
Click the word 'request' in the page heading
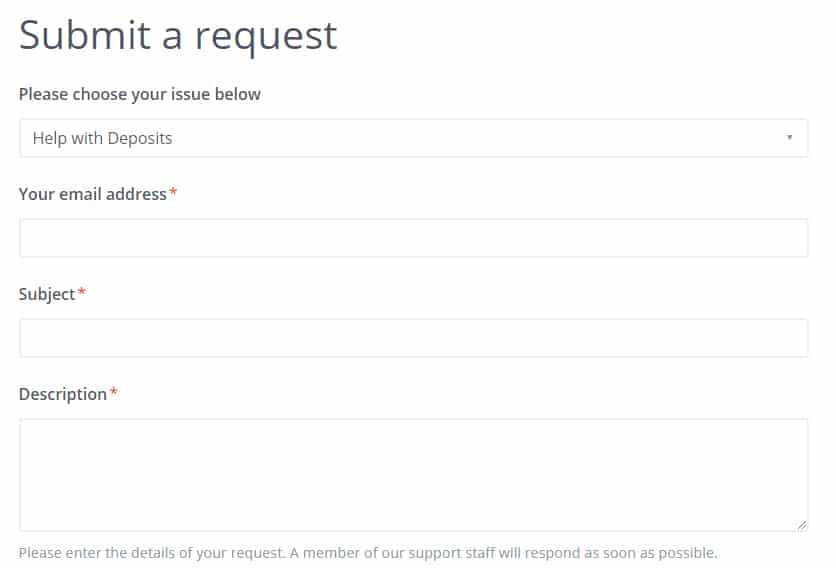[x=266, y=38]
